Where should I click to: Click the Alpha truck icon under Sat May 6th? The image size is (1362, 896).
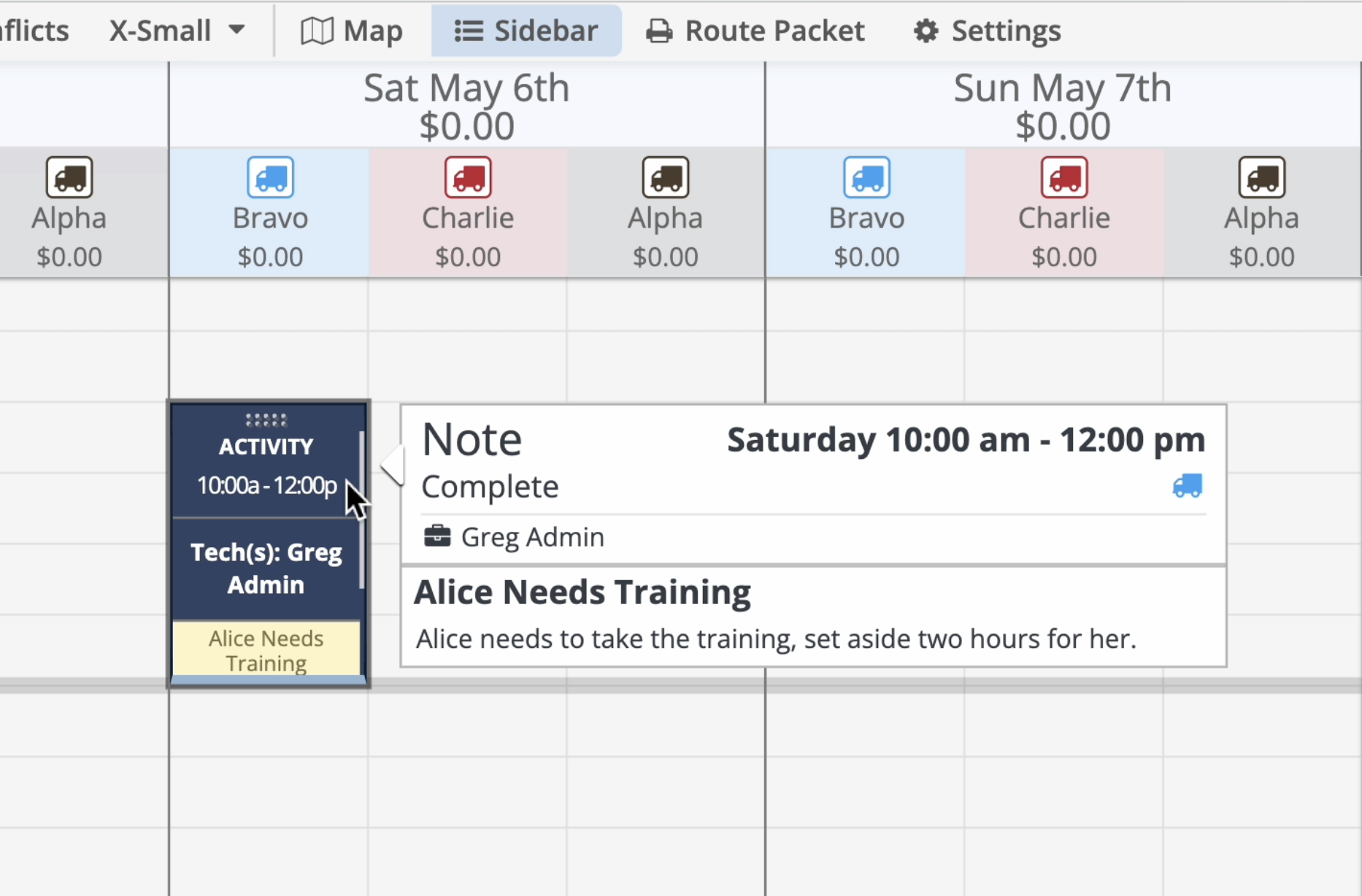pyautogui.click(x=665, y=177)
